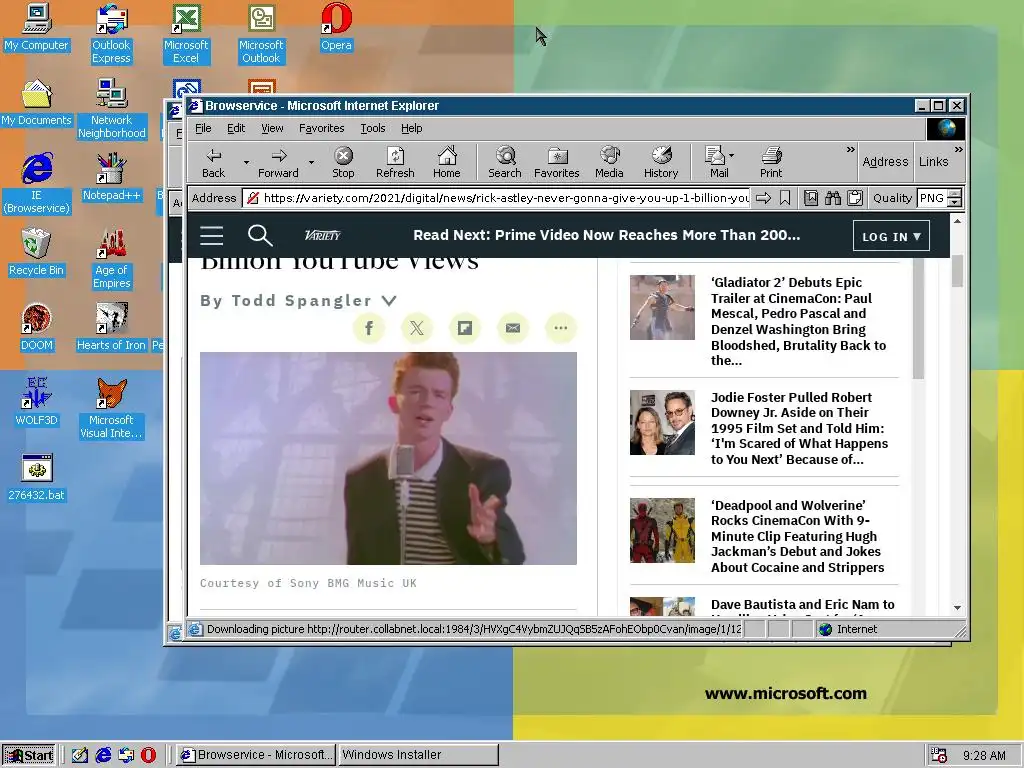This screenshot has width=1024, height=768.
Task: Stop the page from loading
Action: [344, 162]
